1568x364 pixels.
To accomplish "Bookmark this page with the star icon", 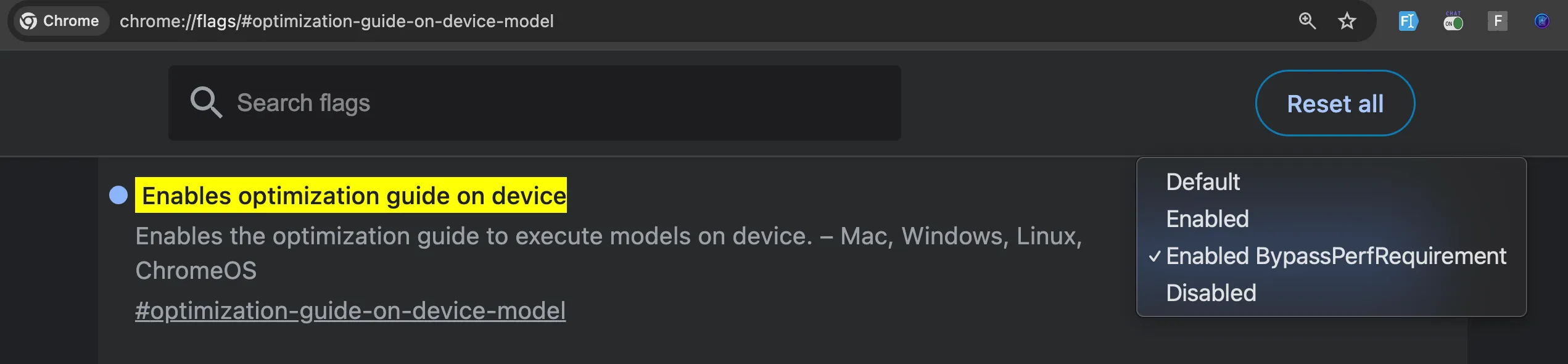I will (1347, 21).
